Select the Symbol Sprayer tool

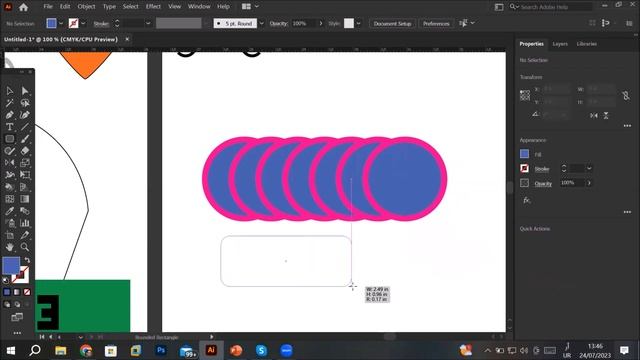click(x=9, y=223)
